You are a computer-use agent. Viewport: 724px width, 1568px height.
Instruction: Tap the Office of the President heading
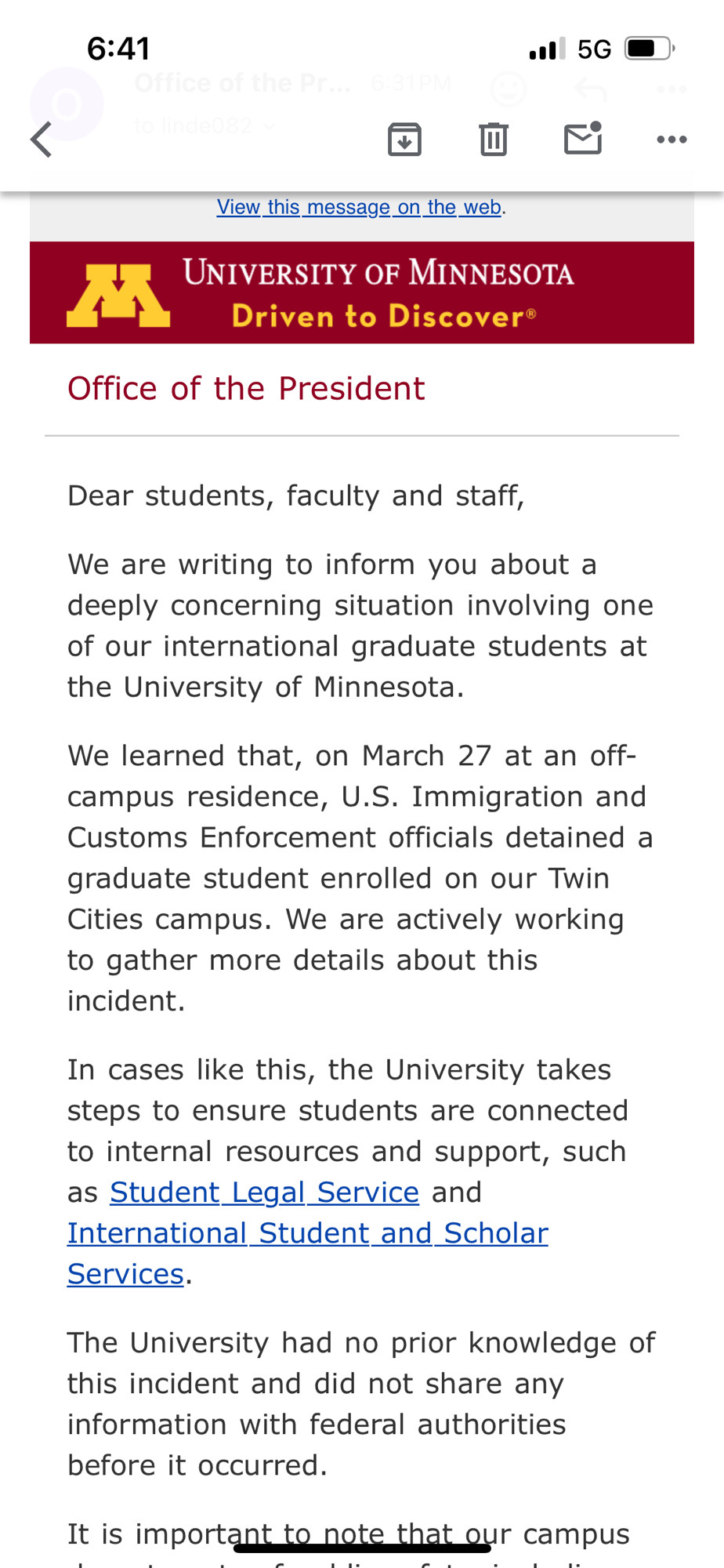click(x=246, y=389)
